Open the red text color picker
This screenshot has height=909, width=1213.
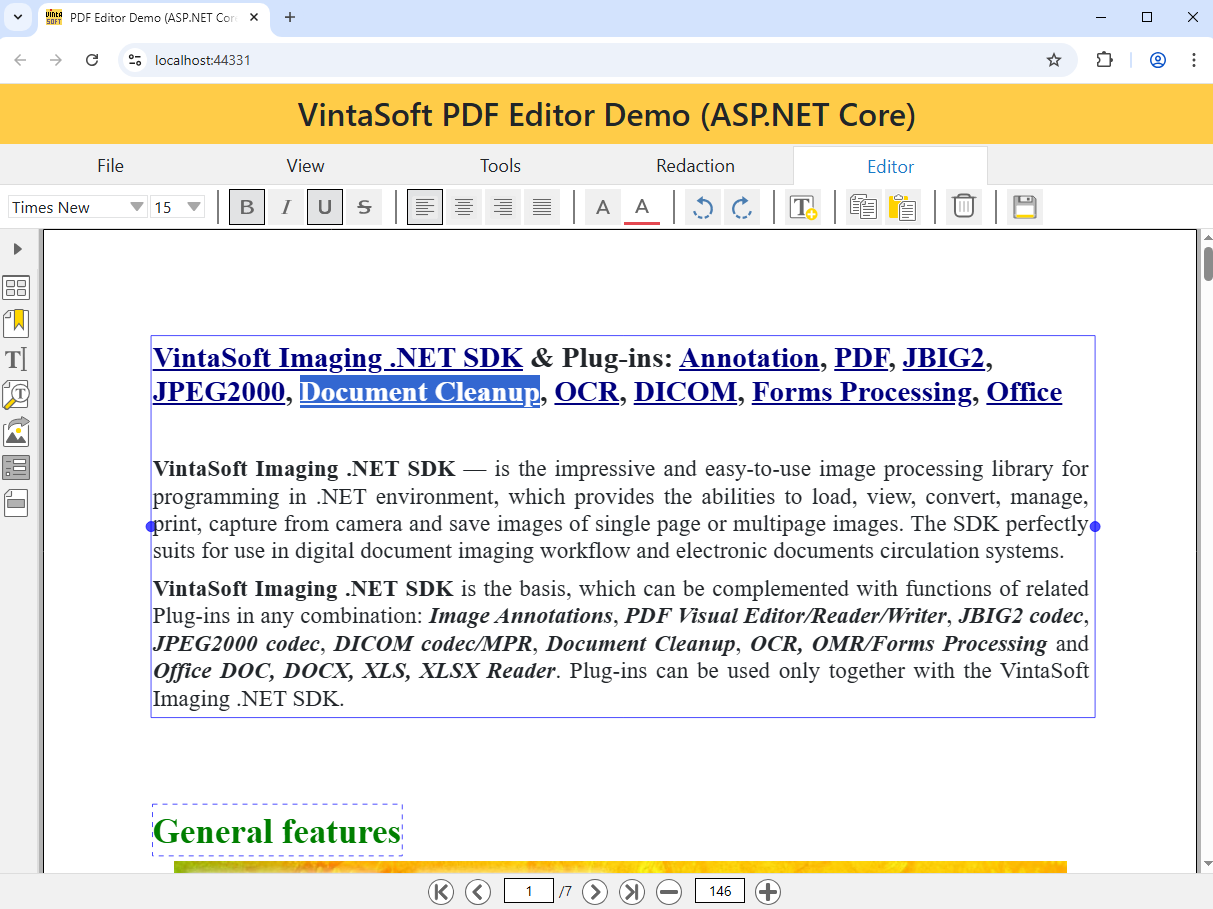coord(642,207)
